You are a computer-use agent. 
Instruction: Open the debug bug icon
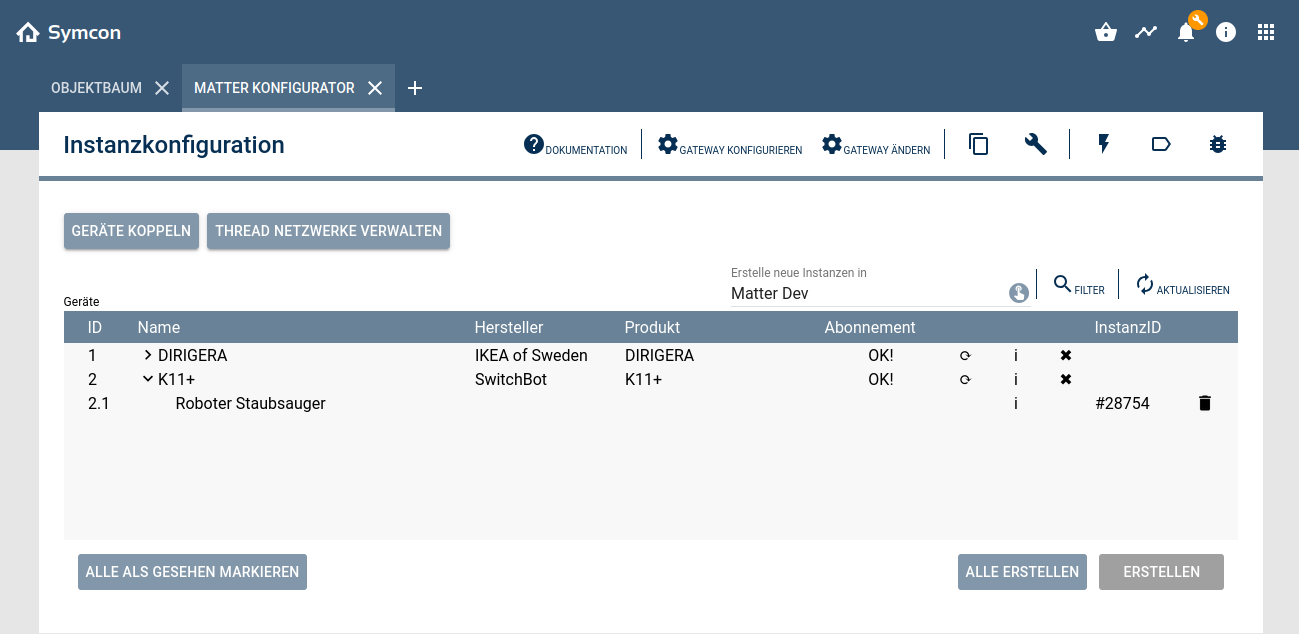click(x=1217, y=145)
